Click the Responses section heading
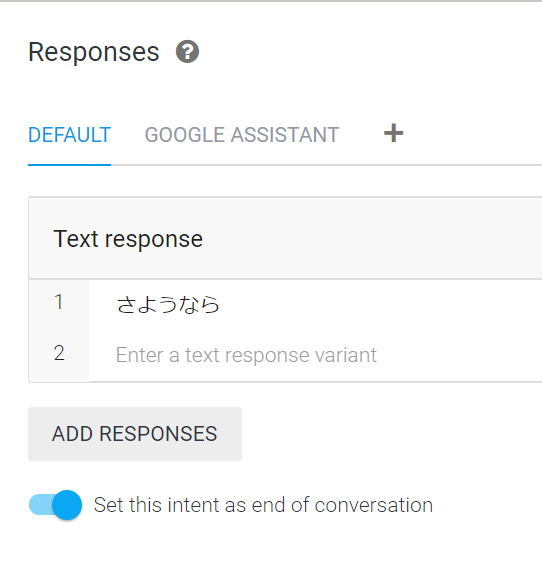 coord(94,52)
